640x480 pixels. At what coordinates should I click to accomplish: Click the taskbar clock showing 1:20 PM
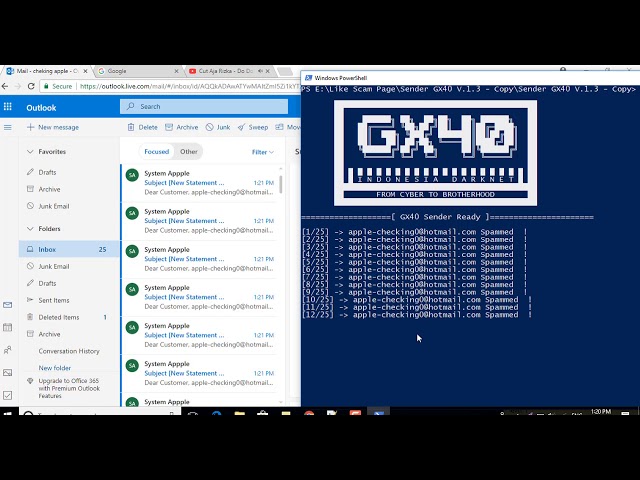coord(601,411)
